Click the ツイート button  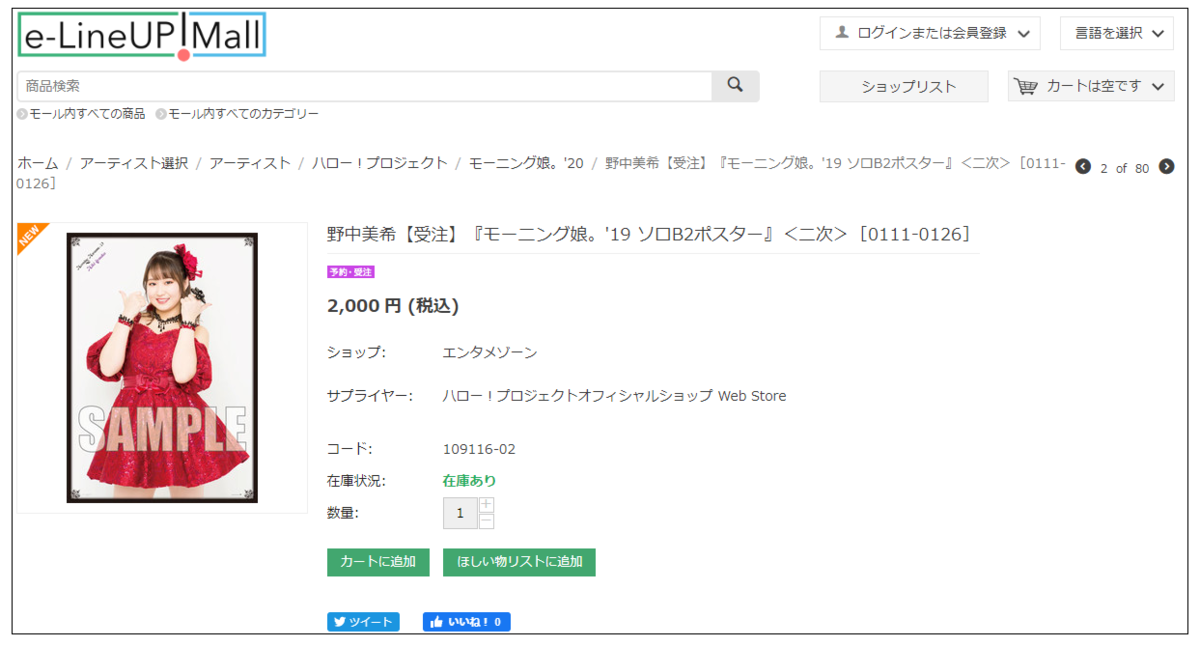363,622
